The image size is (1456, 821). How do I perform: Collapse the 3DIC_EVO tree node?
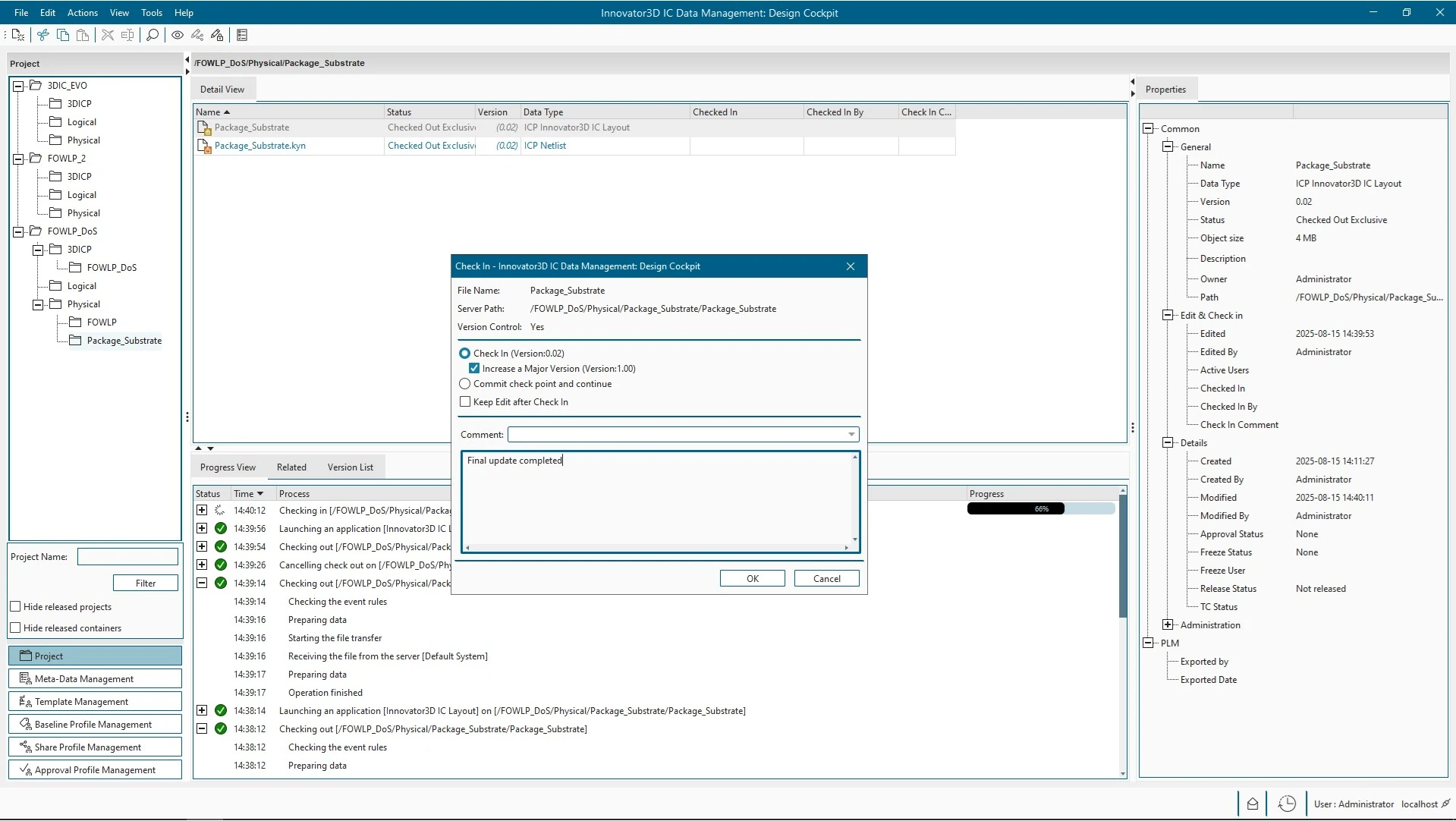18,86
